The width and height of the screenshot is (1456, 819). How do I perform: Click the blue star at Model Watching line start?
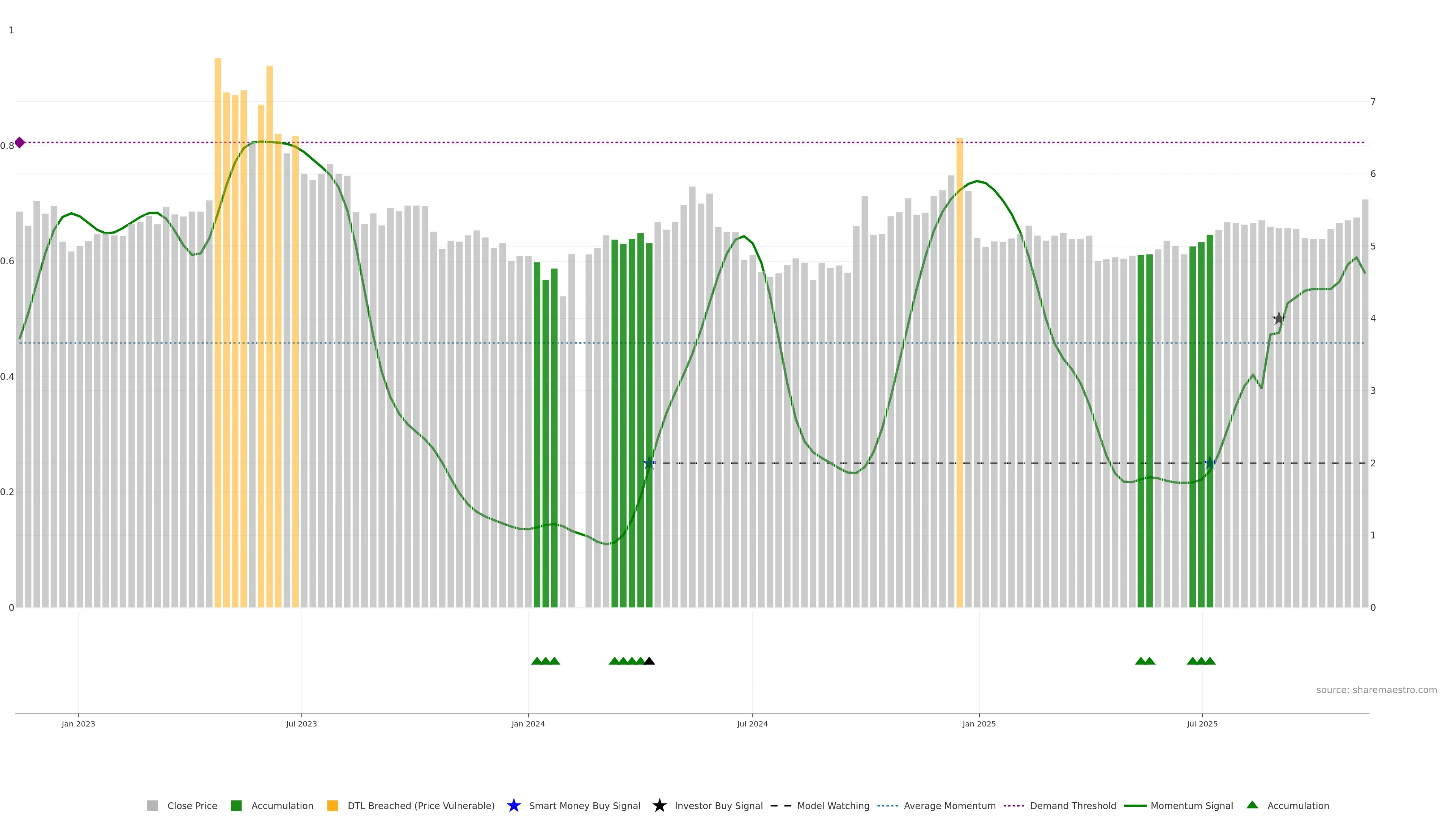650,463
